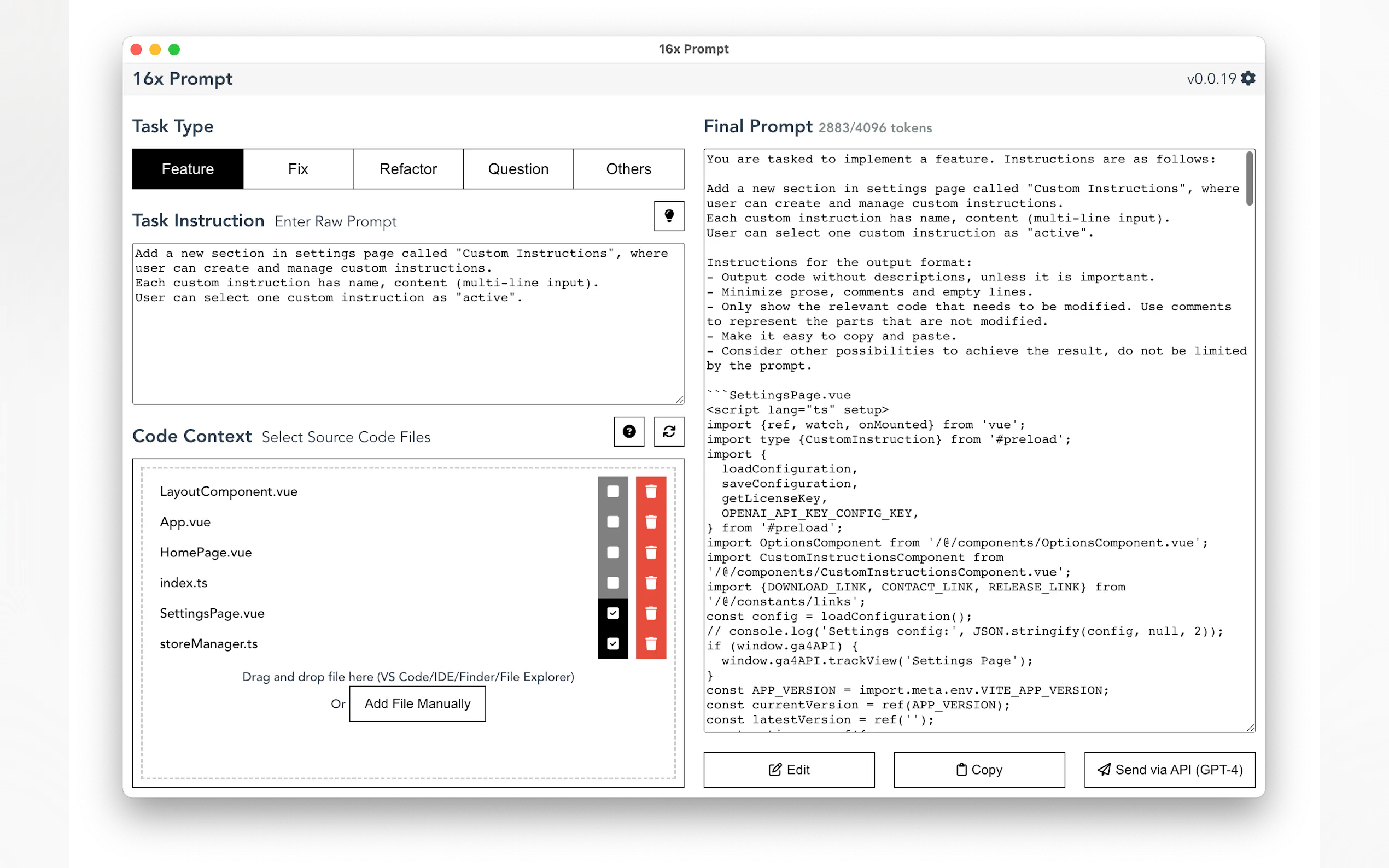Screen dimensions: 1389x868
Task: Remove index.ts via its trash icon
Action: [651, 583]
